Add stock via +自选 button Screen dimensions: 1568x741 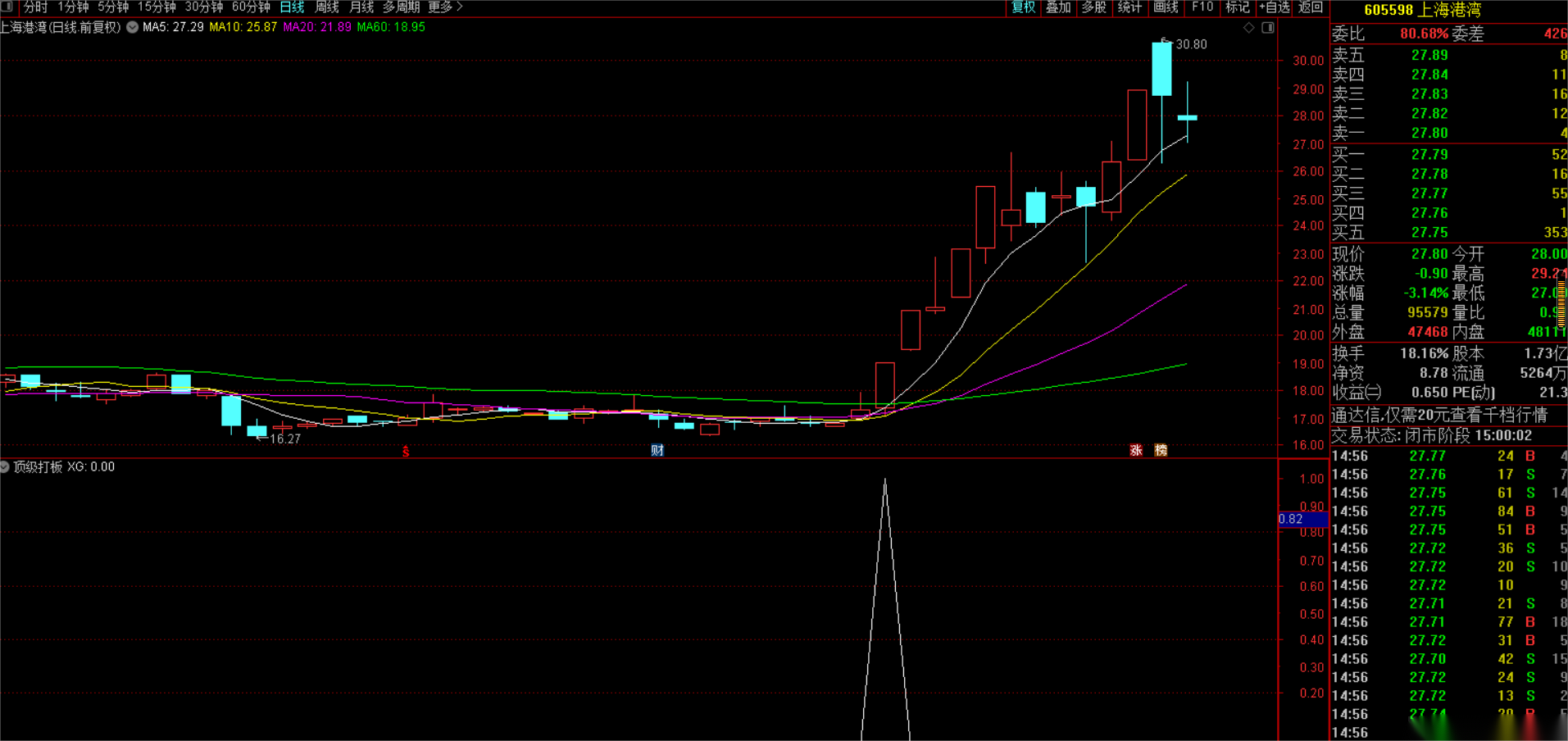1274,7
